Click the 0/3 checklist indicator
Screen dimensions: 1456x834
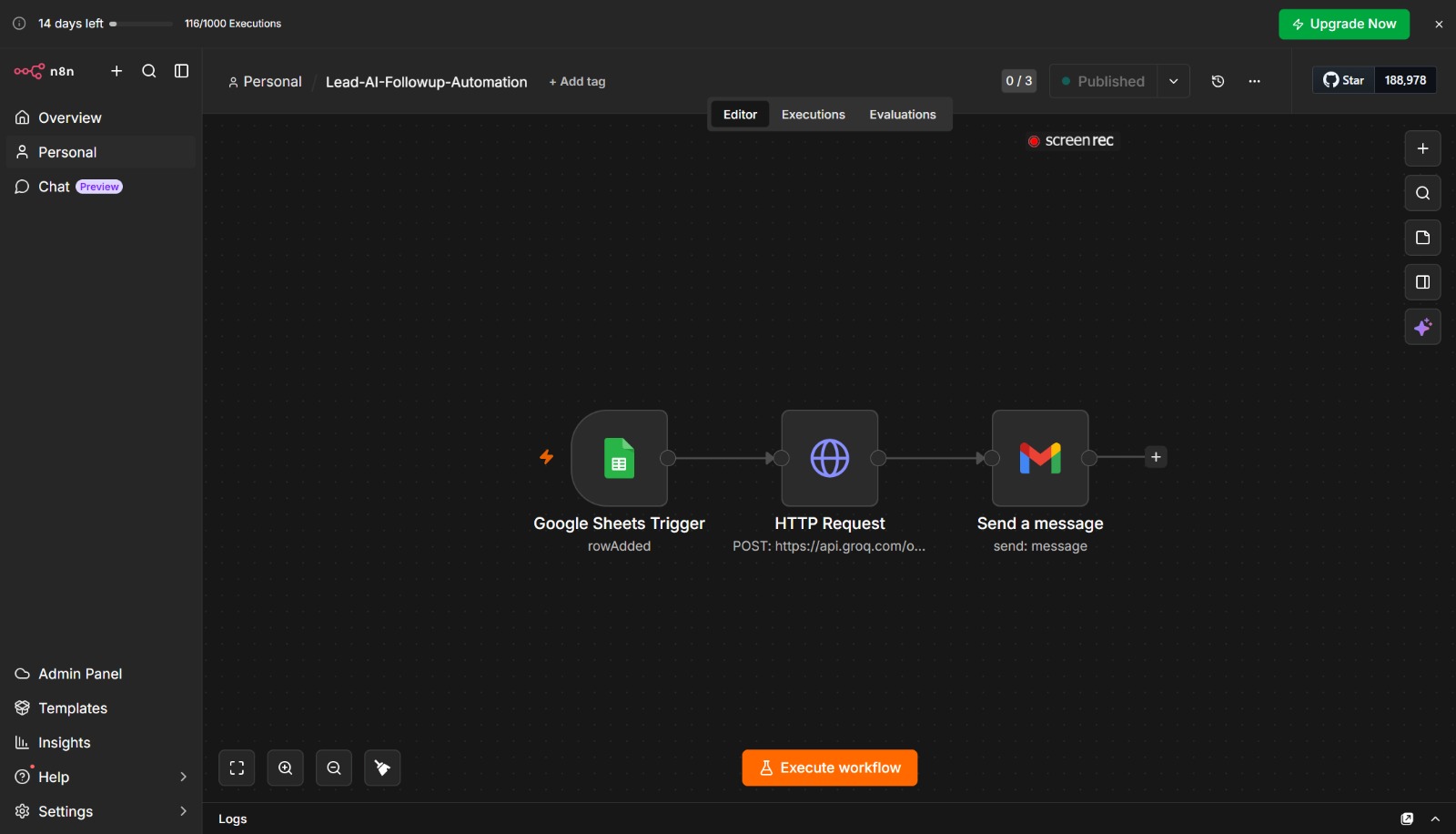click(1019, 81)
